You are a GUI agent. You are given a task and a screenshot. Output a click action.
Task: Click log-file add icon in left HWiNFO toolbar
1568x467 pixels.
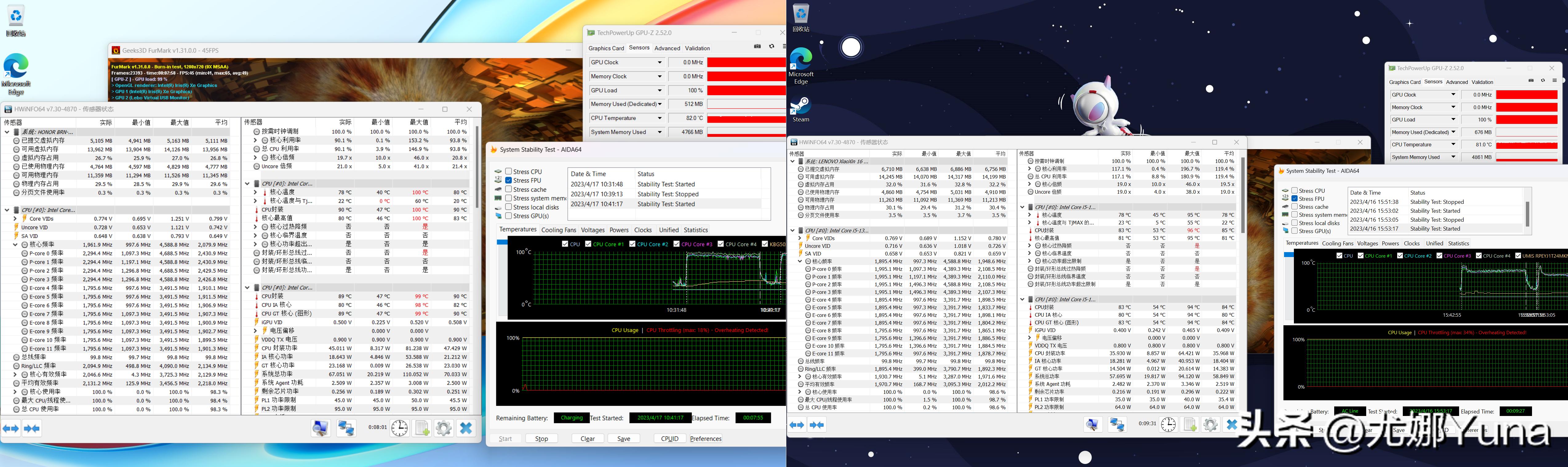coord(422,428)
